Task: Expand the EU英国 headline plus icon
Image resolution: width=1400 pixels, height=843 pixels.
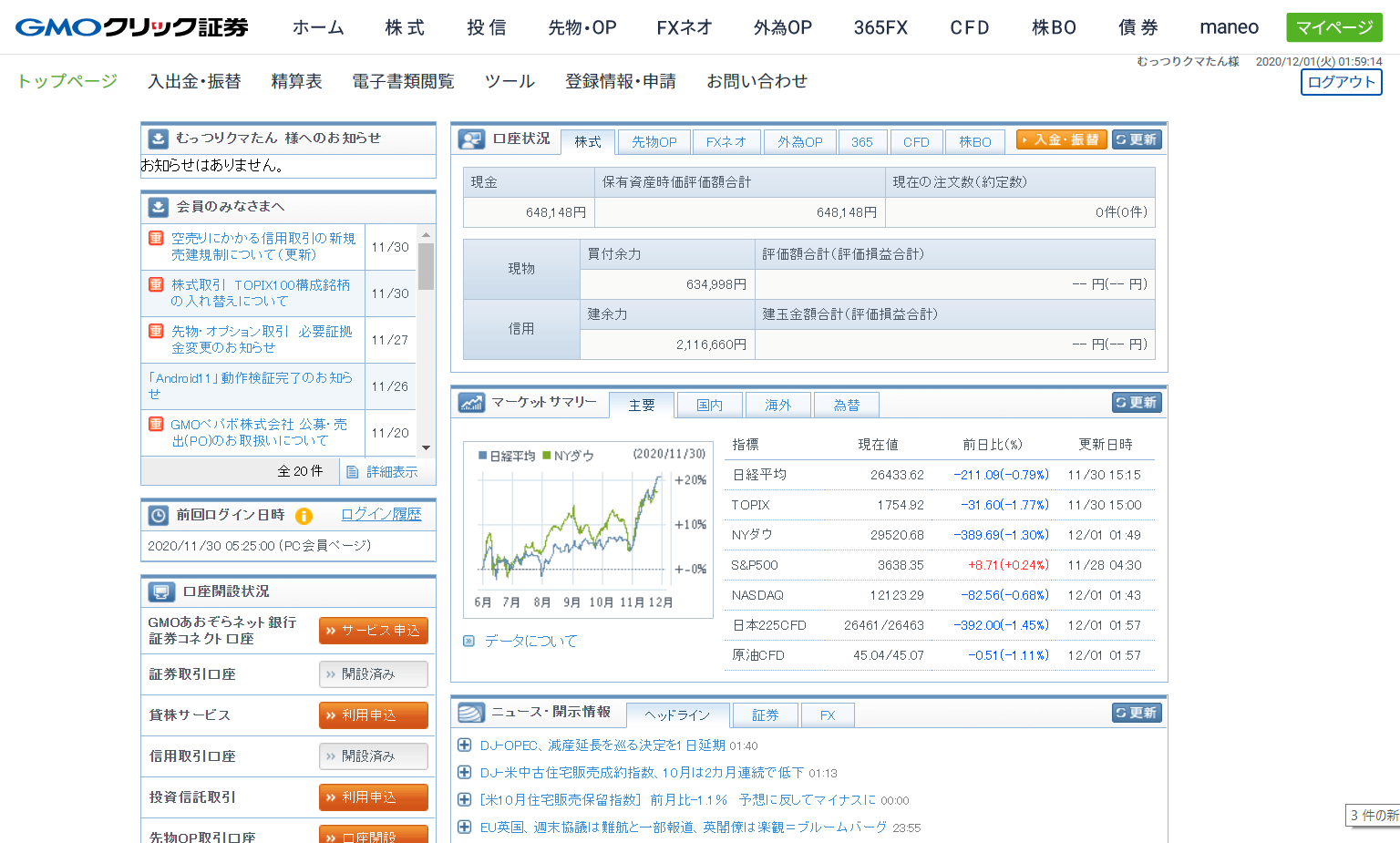Action: click(464, 827)
